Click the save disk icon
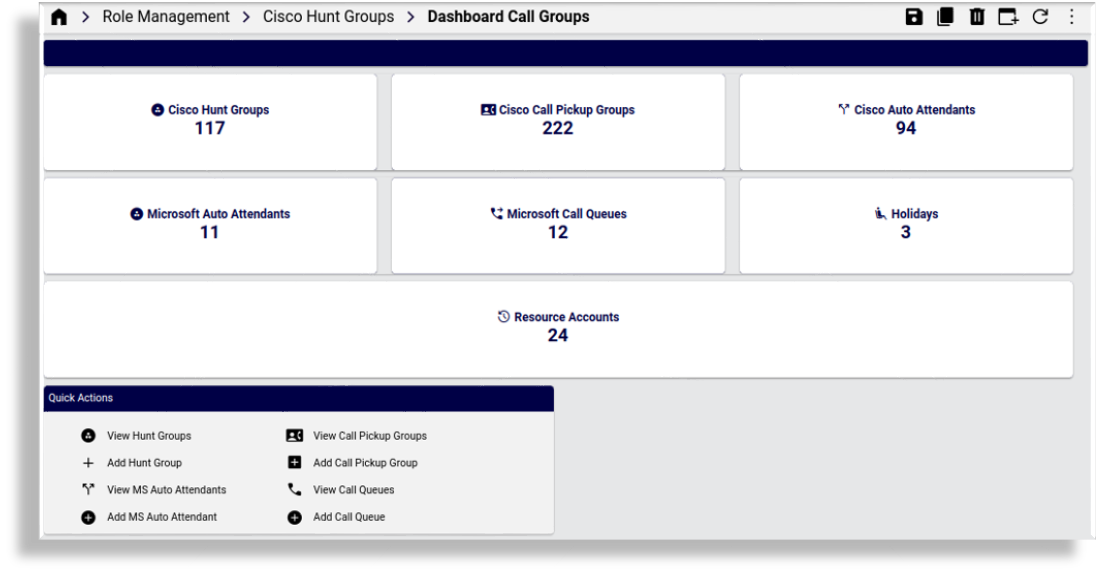This screenshot has height=574, width=1098. 914,17
